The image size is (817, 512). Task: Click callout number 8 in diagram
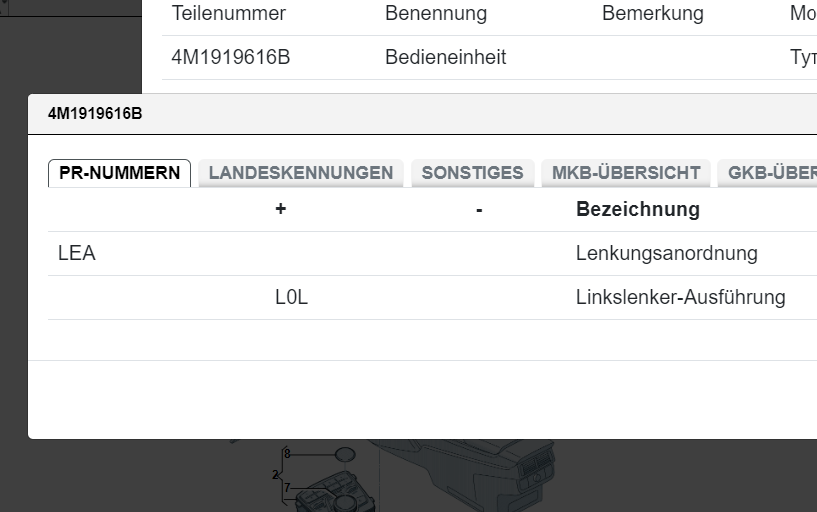pyautogui.click(x=287, y=454)
